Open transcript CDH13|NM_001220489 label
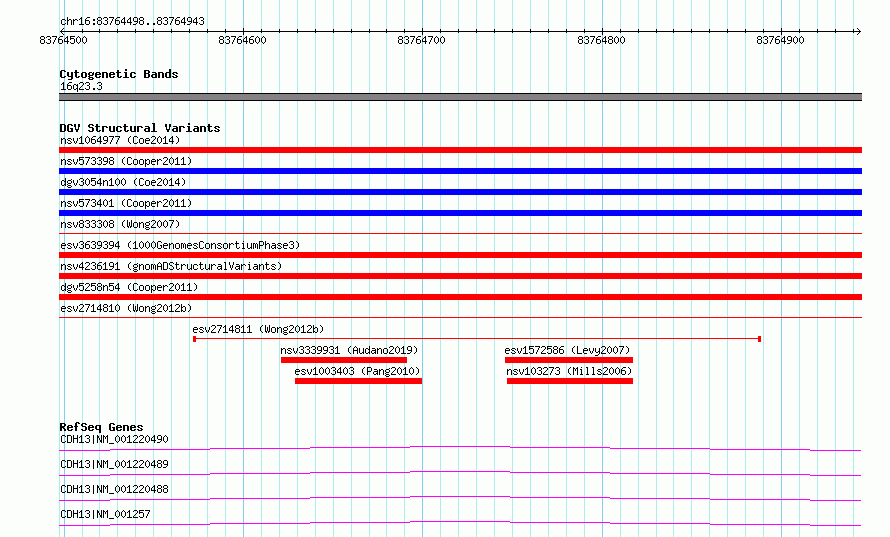 114,464
